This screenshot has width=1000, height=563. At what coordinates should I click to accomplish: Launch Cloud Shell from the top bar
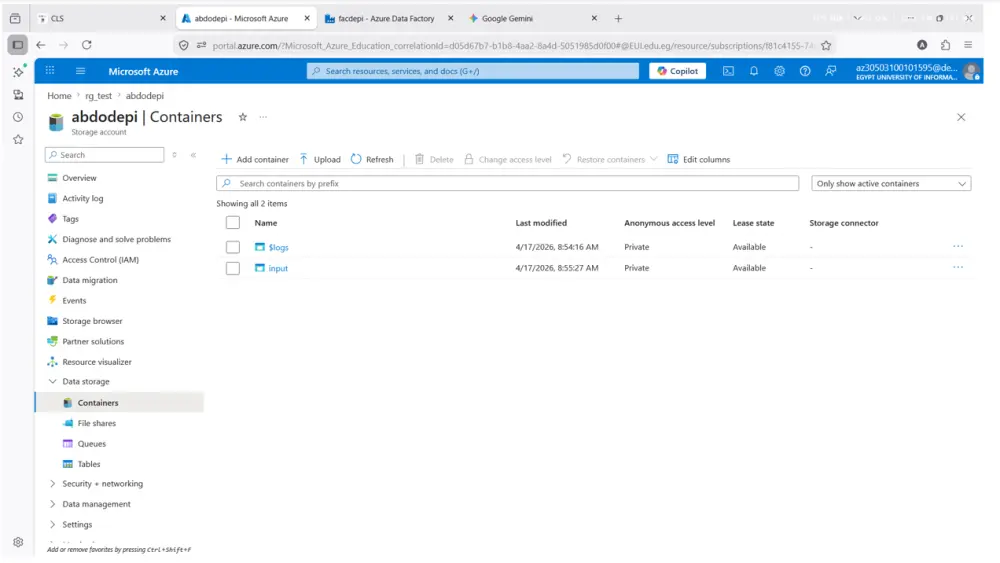728,71
